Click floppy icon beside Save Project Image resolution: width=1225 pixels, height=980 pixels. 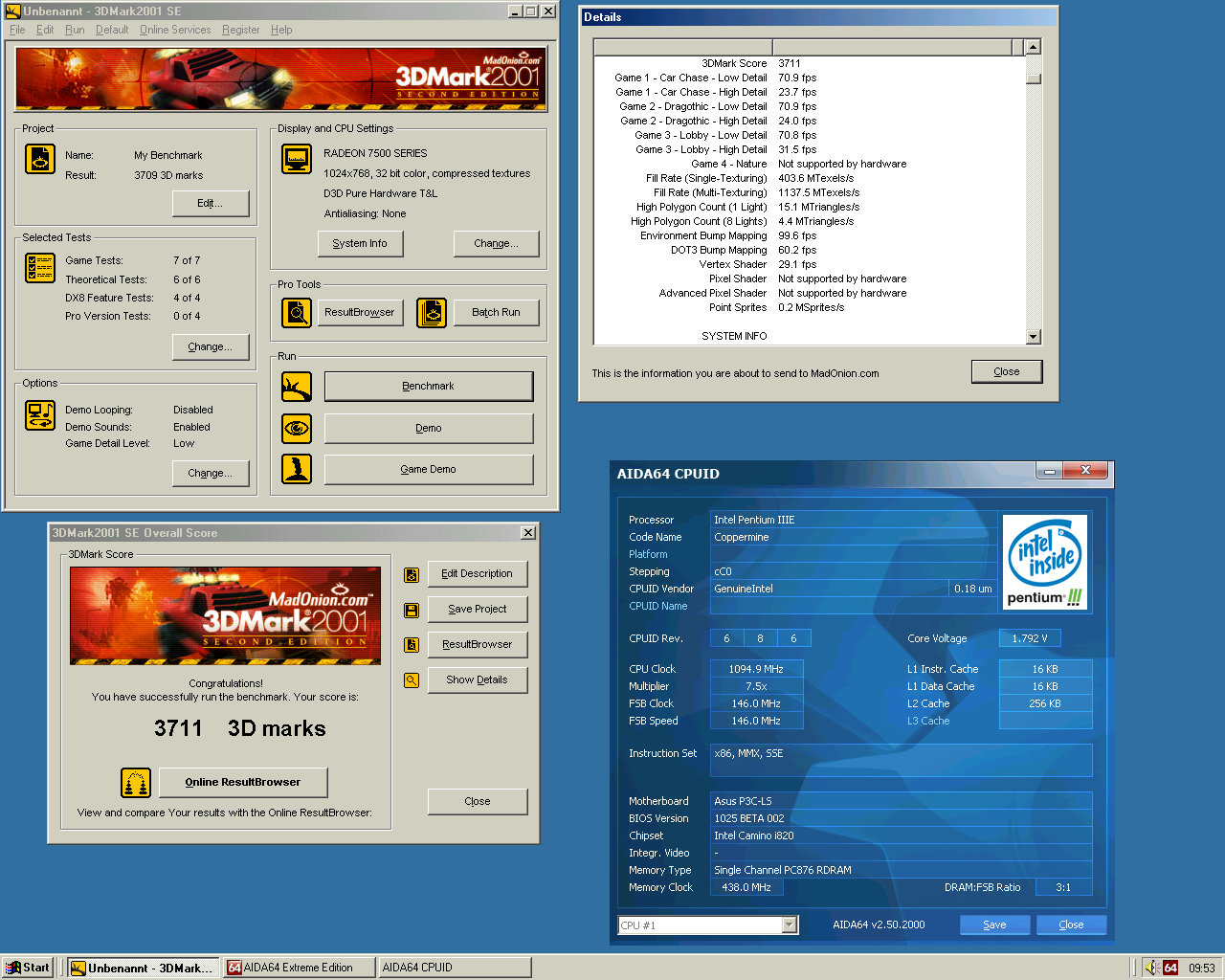(x=412, y=610)
